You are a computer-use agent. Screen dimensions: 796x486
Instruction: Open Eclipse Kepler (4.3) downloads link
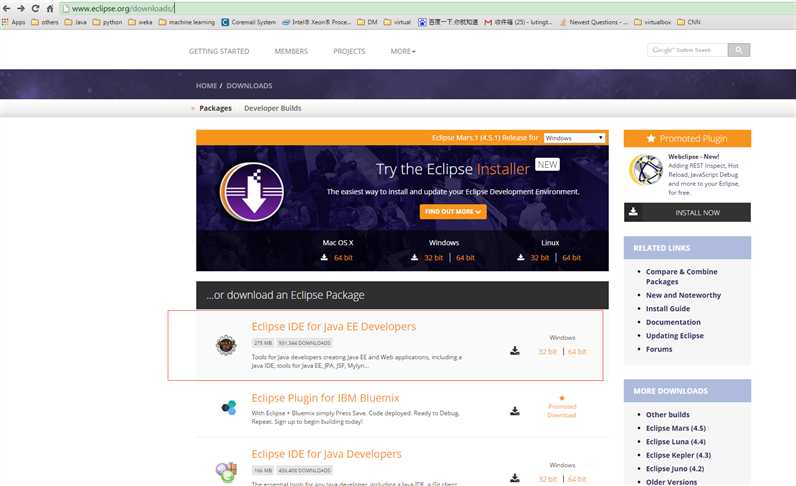(678, 455)
